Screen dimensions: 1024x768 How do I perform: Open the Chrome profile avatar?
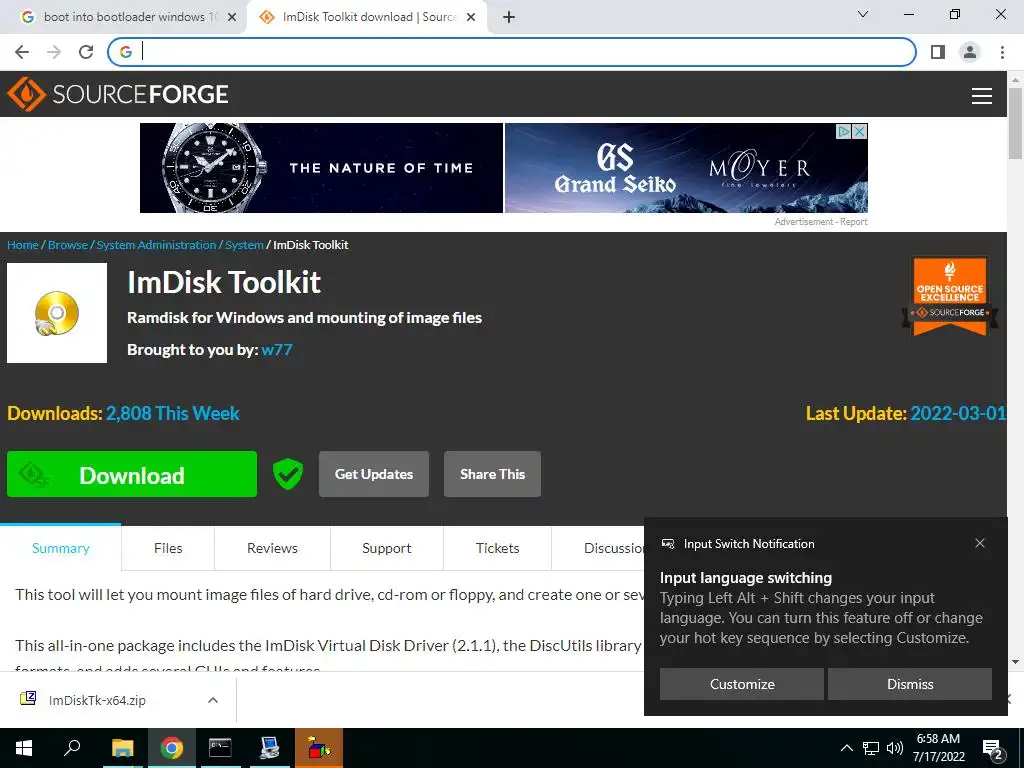(x=970, y=52)
